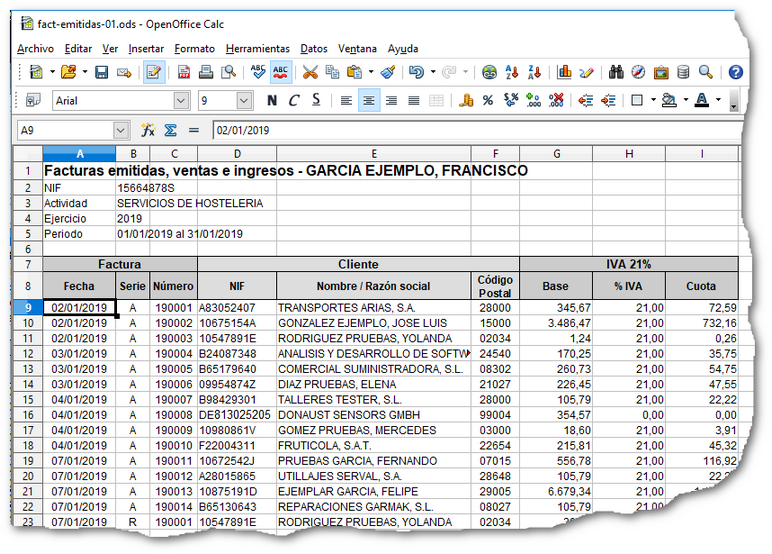Open the Function Wizard icon
This screenshot has width=772, height=554.
pyautogui.click(x=148, y=130)
